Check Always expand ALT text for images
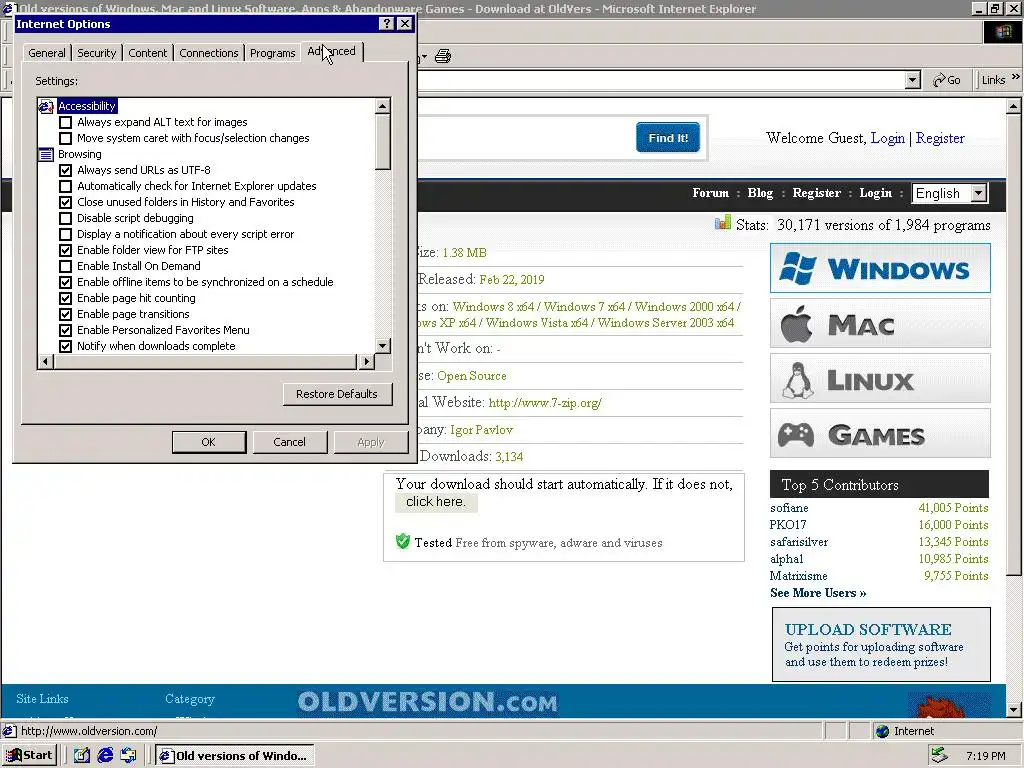 65,122
